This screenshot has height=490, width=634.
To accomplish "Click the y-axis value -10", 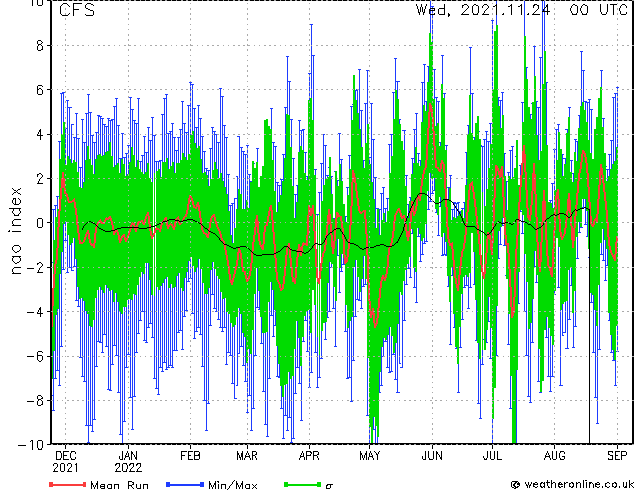I will click(x=31, y=445).
